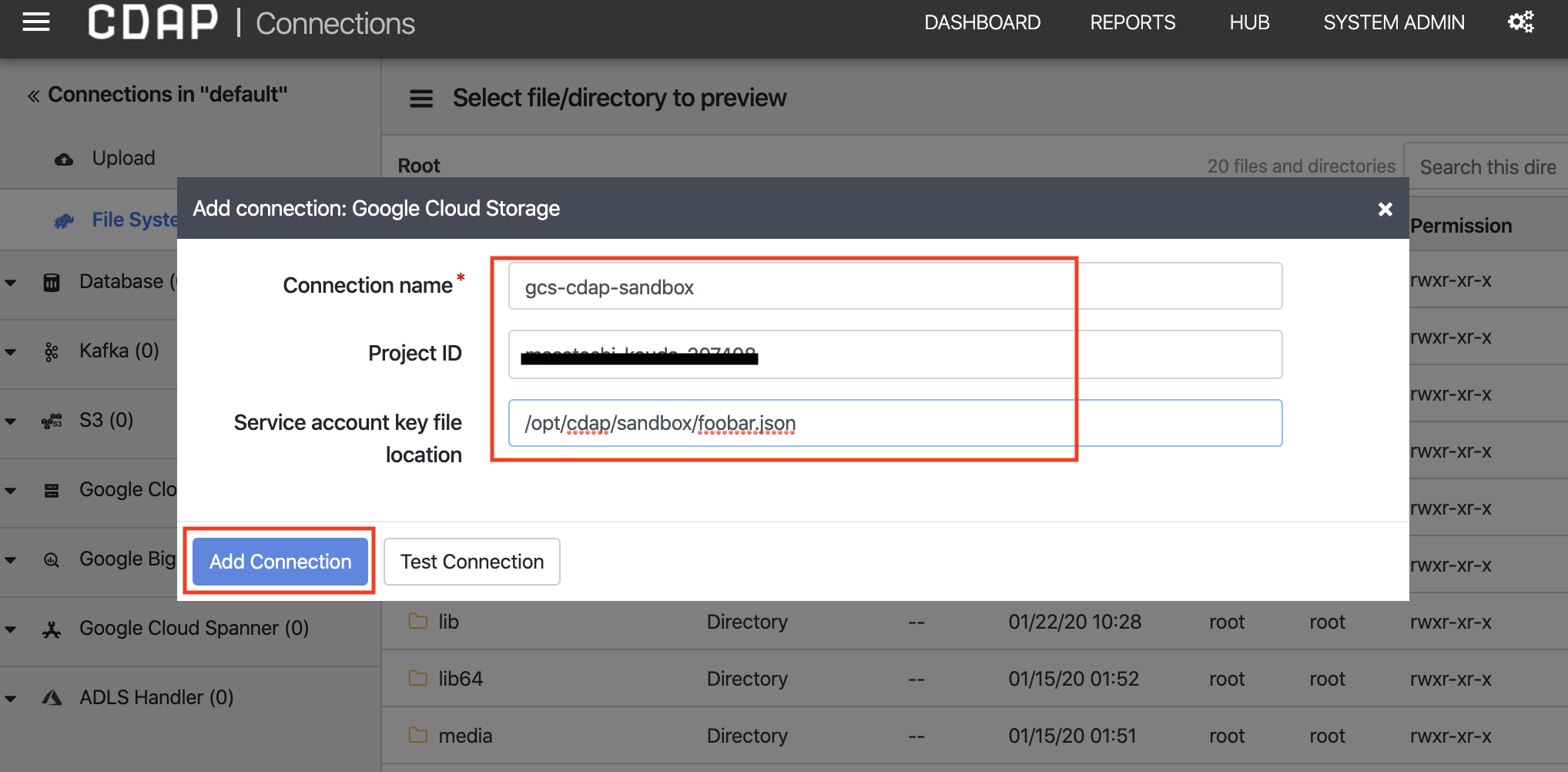Click the hamburger menu next to CDAP logo
This screenshot has height=772, width=1568.
[x=35, y=22]
